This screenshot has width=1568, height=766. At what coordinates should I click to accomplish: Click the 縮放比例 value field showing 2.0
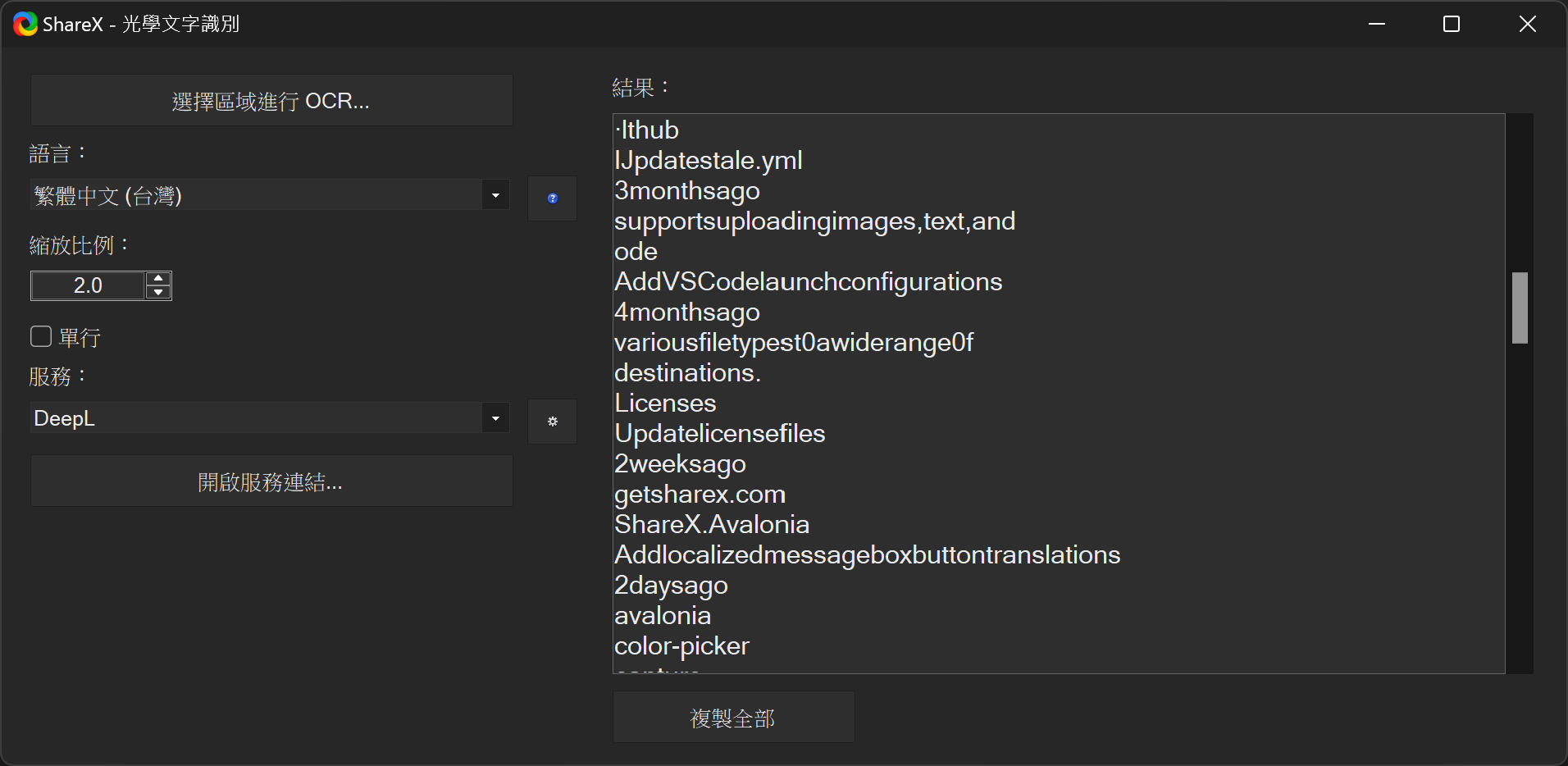point(88,285)
